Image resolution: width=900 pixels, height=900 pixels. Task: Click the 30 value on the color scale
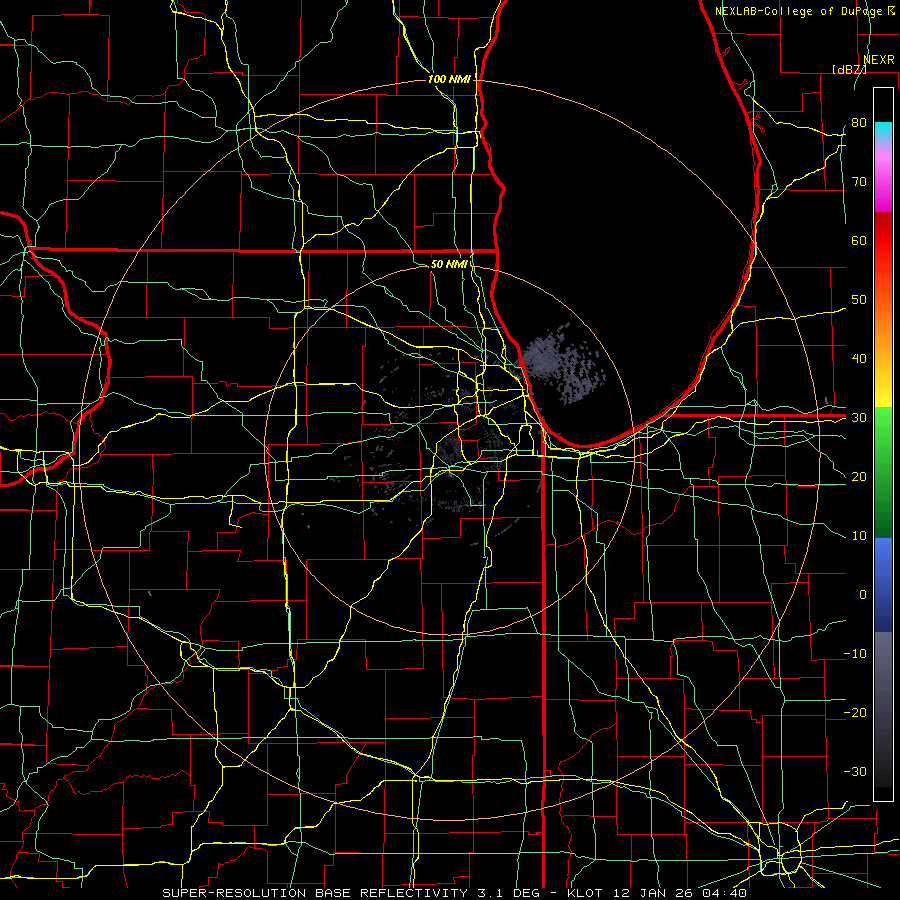point(859,418)
